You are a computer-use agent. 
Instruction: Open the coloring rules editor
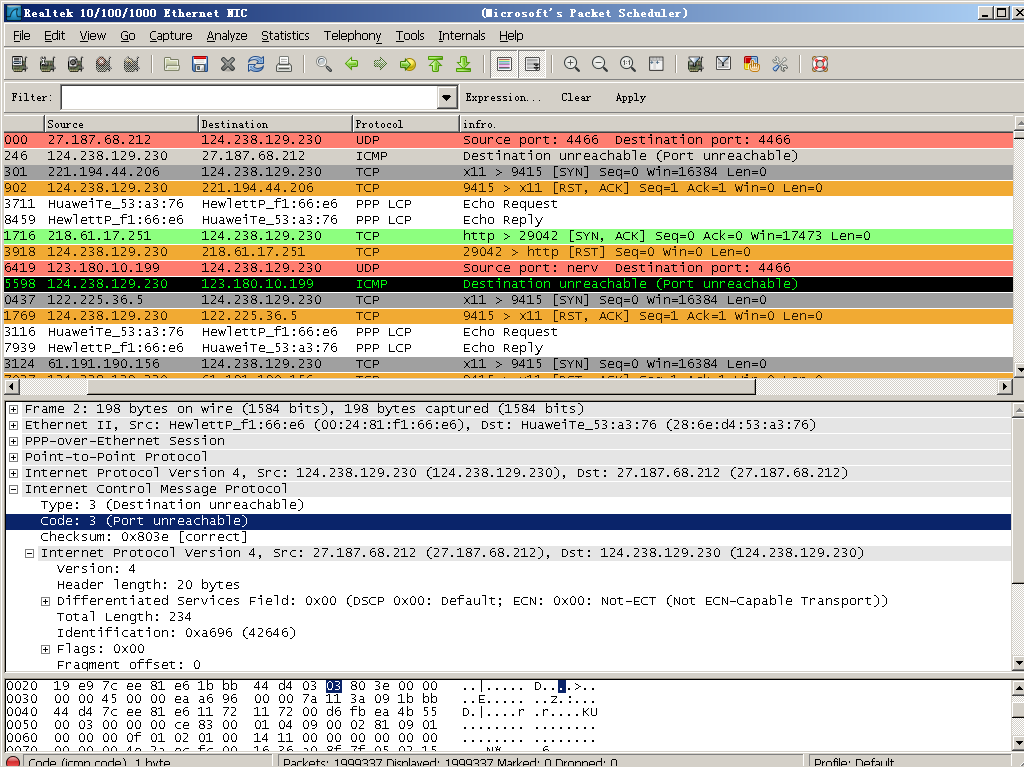click(x=752, y=64)
